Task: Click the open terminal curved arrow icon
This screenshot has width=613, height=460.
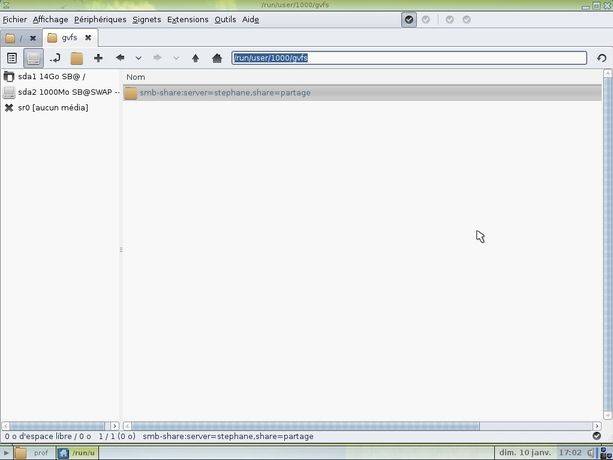Action: 55,58
